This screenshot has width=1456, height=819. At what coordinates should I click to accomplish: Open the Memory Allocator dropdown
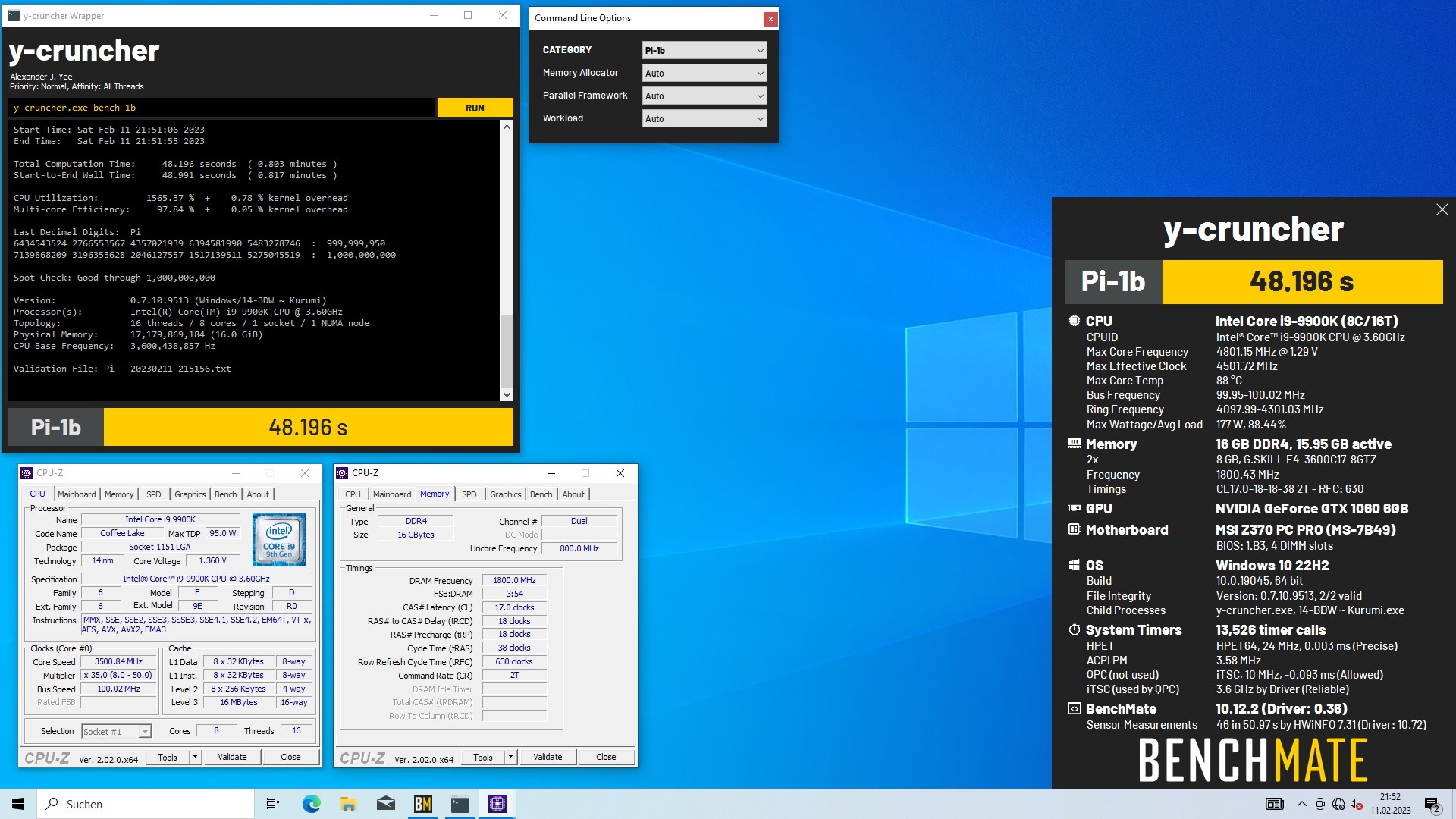click(x=704, y=73)
